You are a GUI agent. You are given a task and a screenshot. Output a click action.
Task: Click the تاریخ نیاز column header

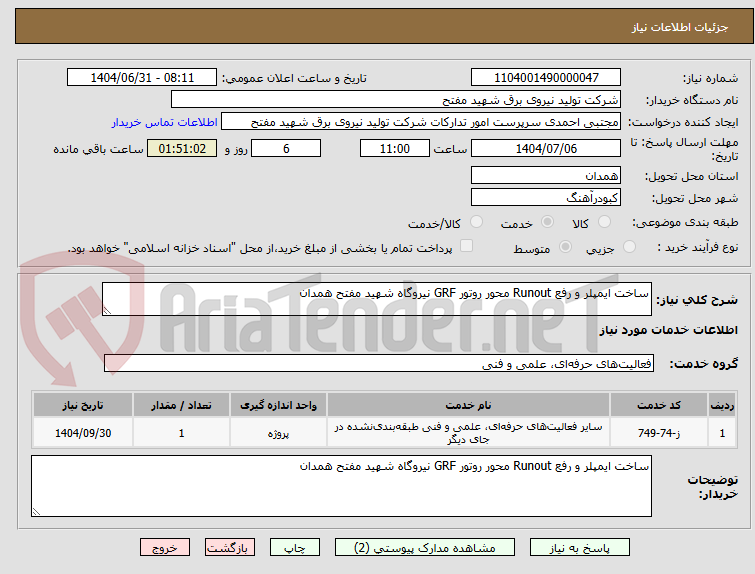tap(83, 405)
